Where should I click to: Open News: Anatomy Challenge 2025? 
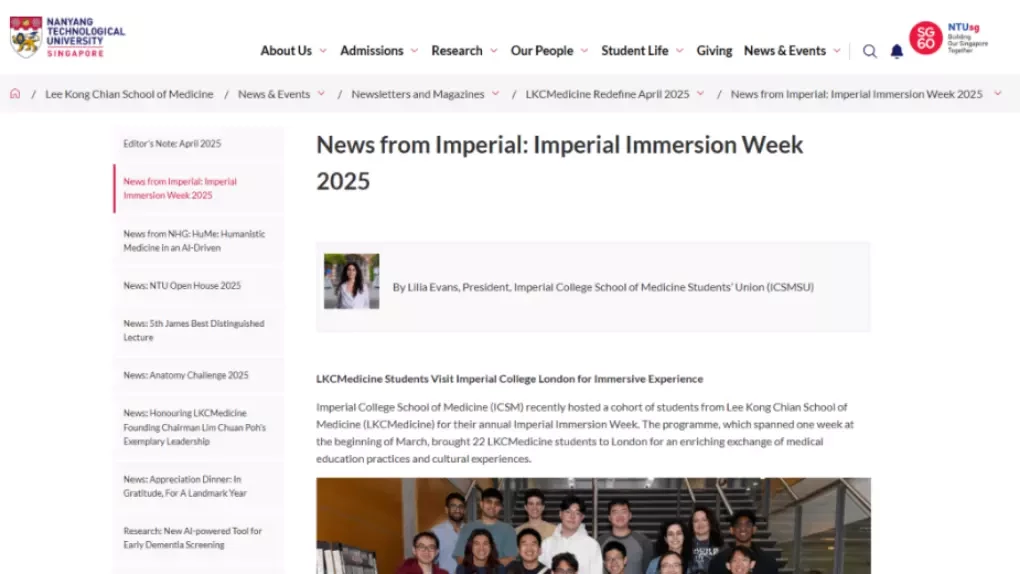pos(198,376)
